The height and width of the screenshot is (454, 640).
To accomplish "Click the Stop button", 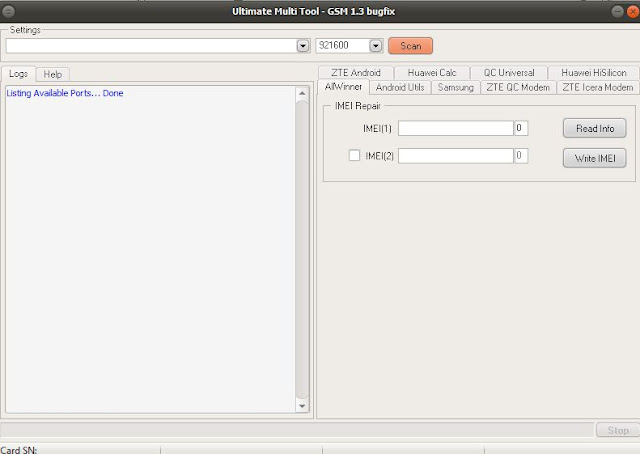I will pyautogui.click(x=618, y=430).
